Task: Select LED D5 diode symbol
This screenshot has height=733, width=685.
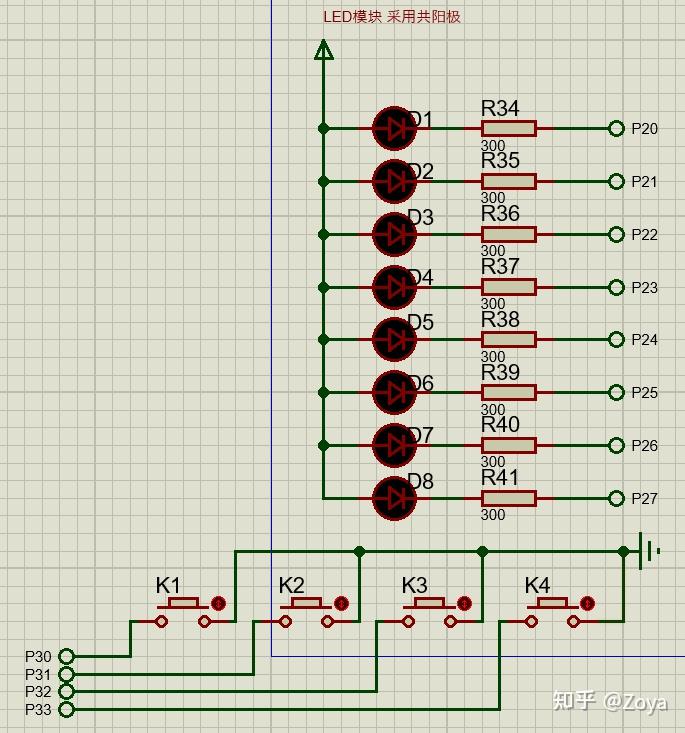Action: [x=394, y=339]
